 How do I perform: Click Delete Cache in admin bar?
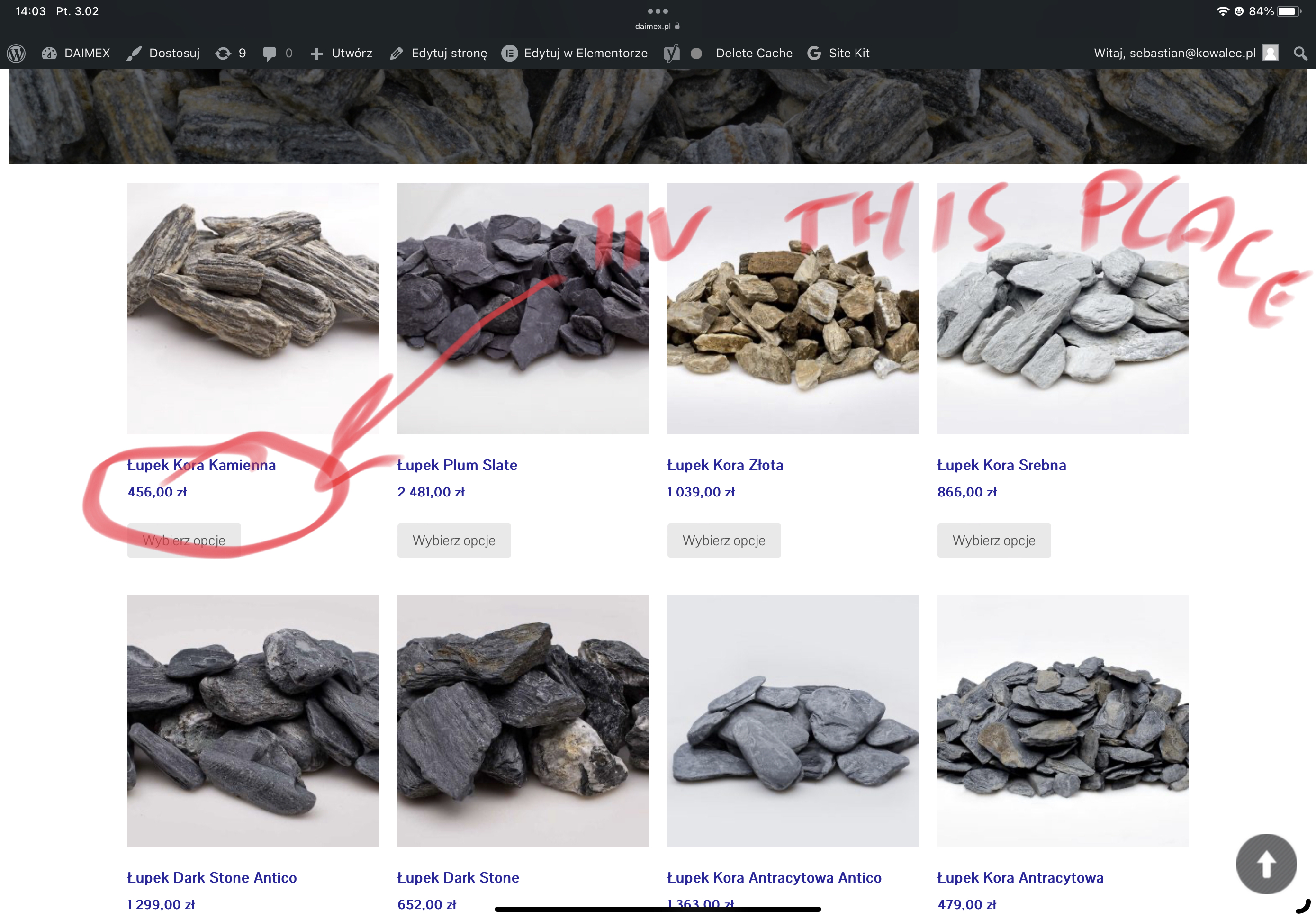tap(754, 54)
